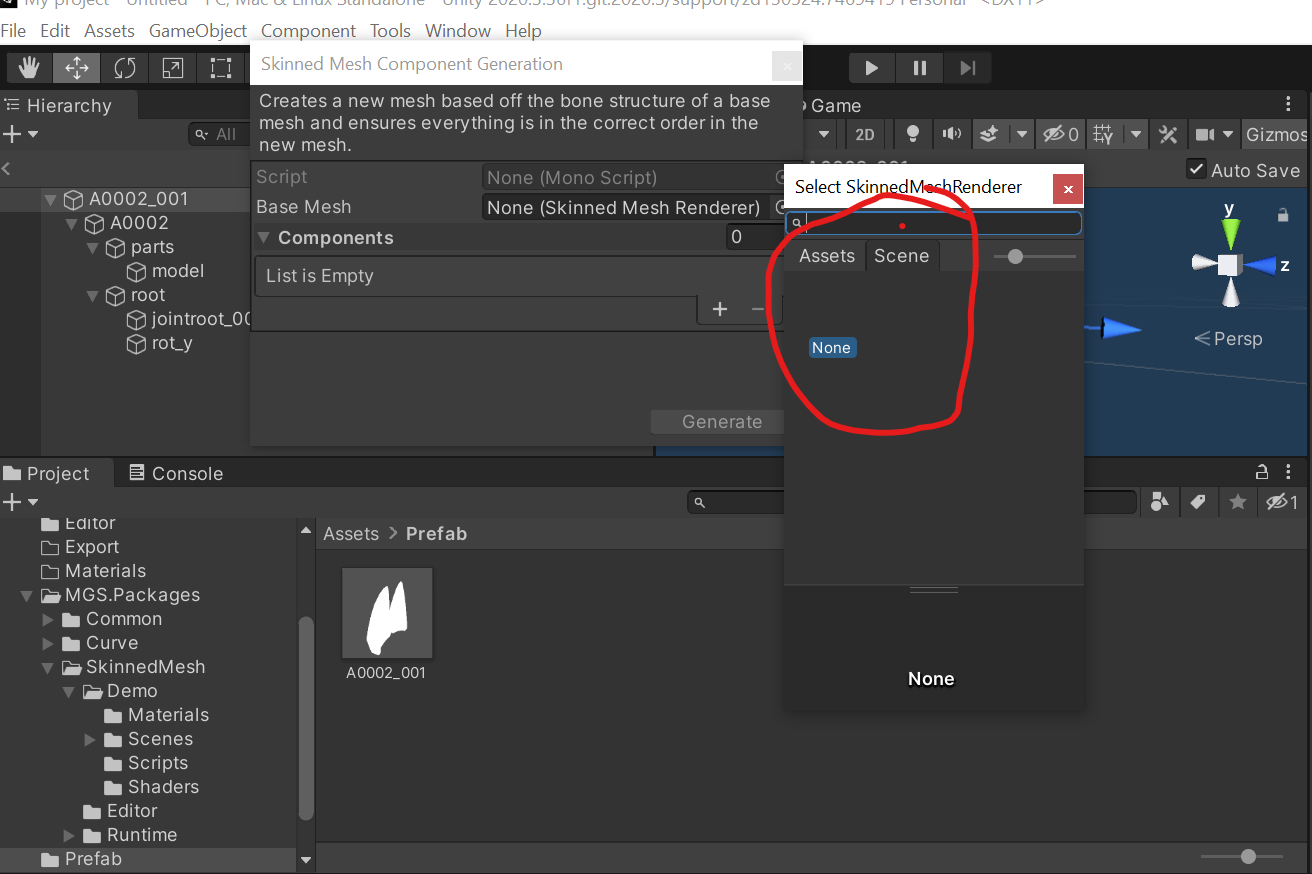Switch to Assets tab in object picker
This screenshot has width=1312, height=874.
[827, 256]
